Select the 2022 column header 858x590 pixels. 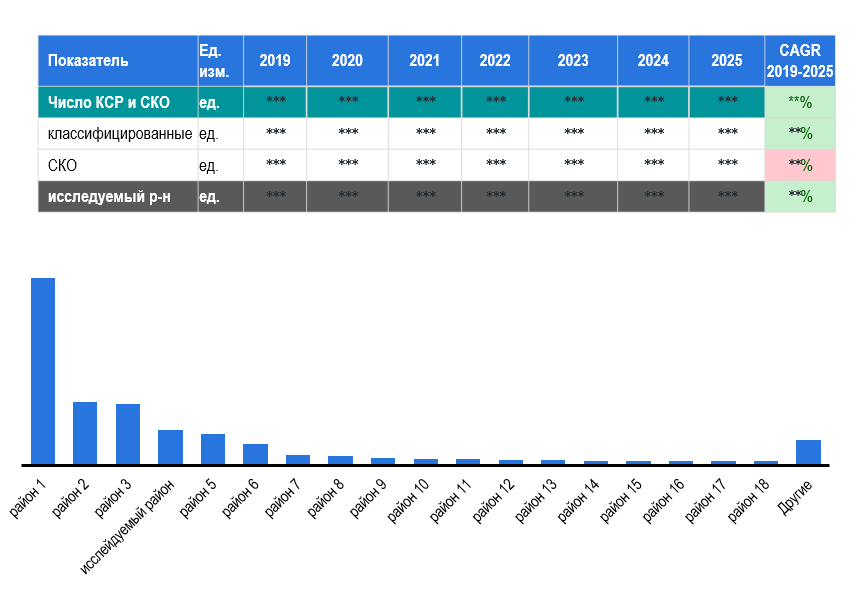(x=495, y=61)
